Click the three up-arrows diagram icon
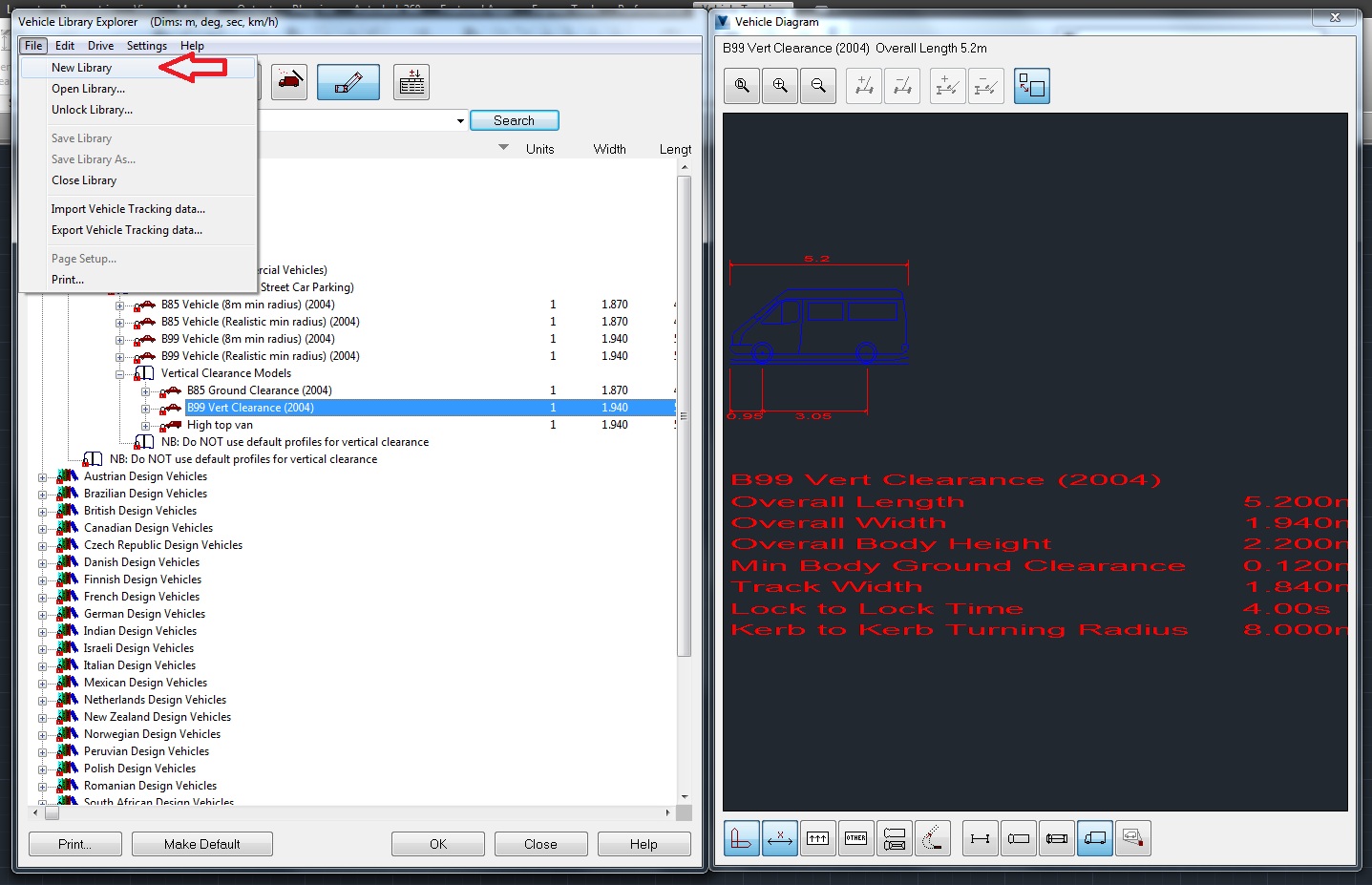The image size is (1372, 885). pos(818,838)
